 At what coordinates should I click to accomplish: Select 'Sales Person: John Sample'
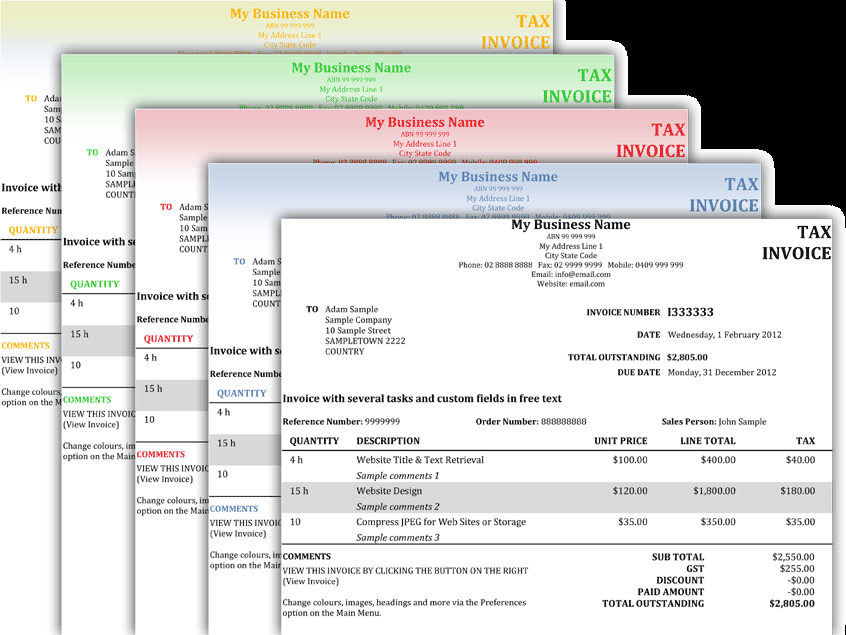coord(714,422)
